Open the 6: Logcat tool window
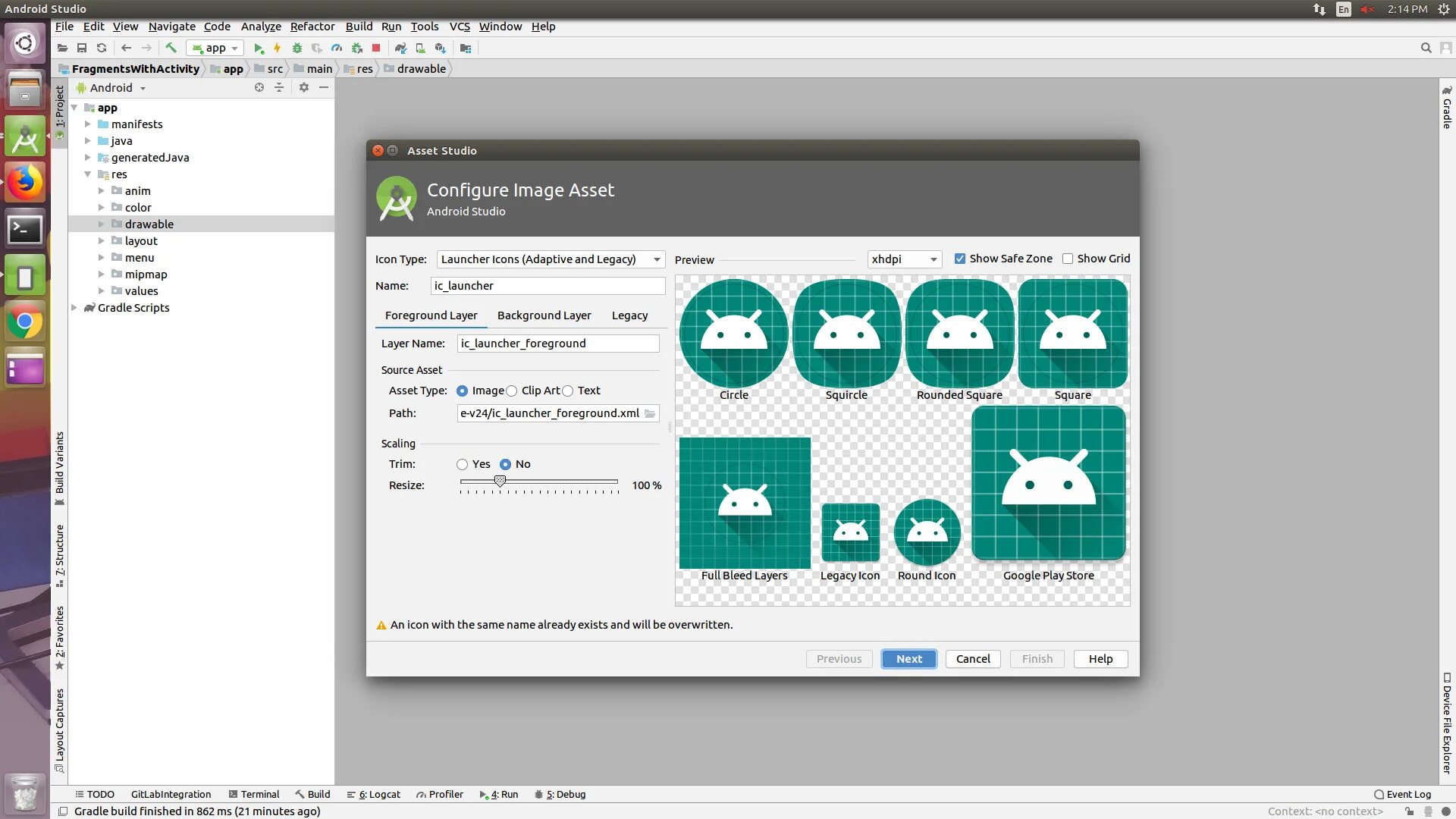The image size is (1456, 819). point(373,795)
